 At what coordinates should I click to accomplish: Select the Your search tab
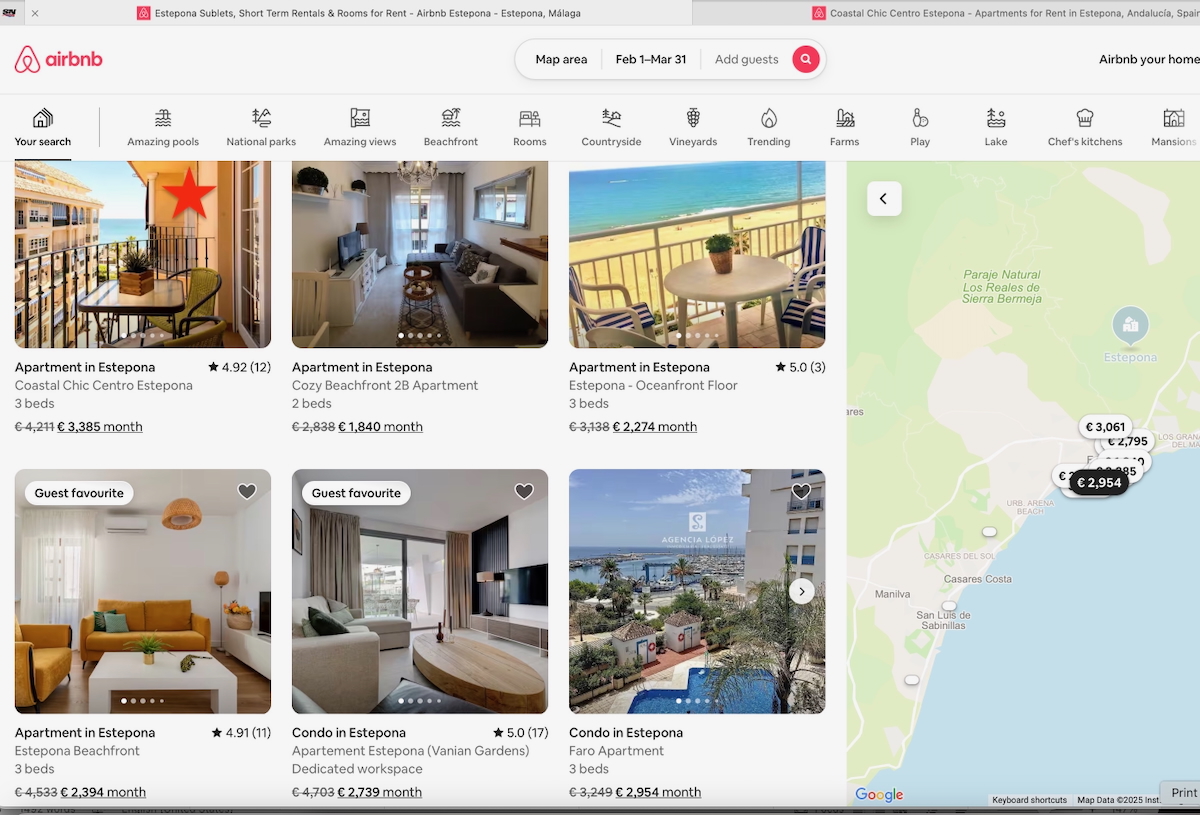click(43, 127)
